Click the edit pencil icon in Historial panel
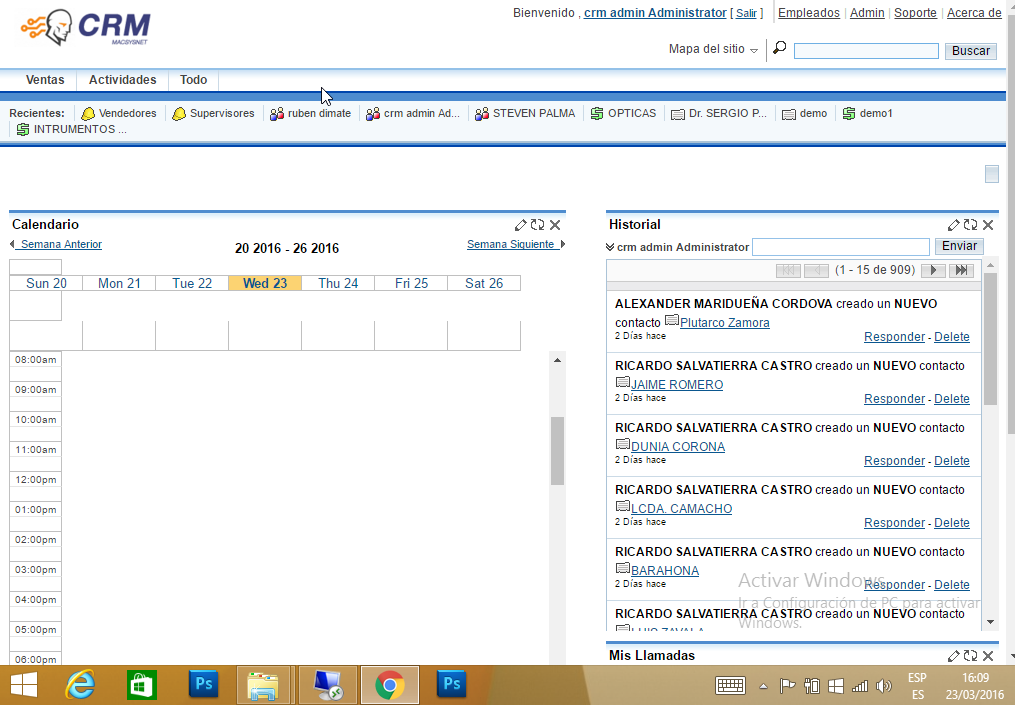Screen dimensions: 1015x705 click(x=954, y=226)
